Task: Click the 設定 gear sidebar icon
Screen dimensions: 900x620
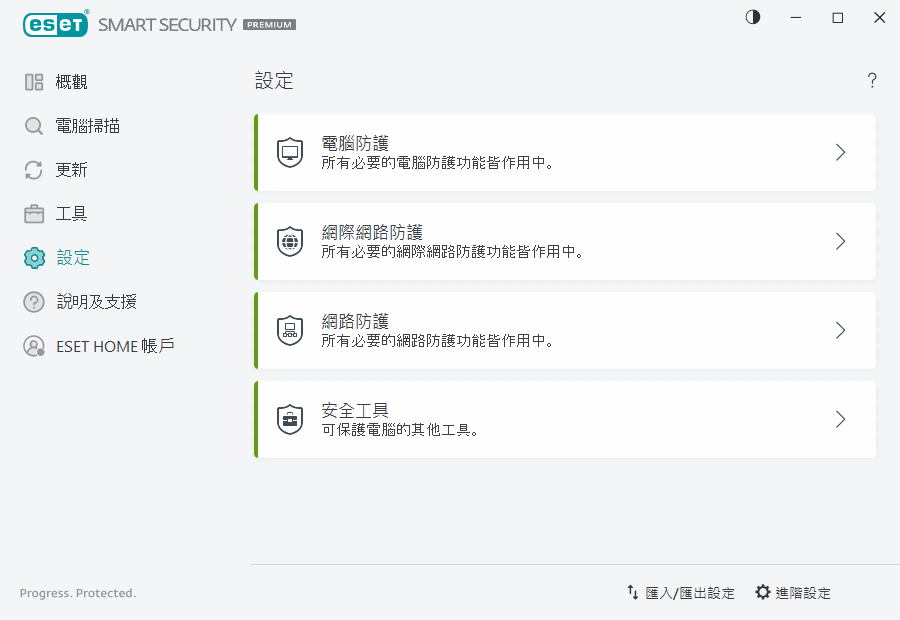Action: pyautogui.click(x=32, y=257)
